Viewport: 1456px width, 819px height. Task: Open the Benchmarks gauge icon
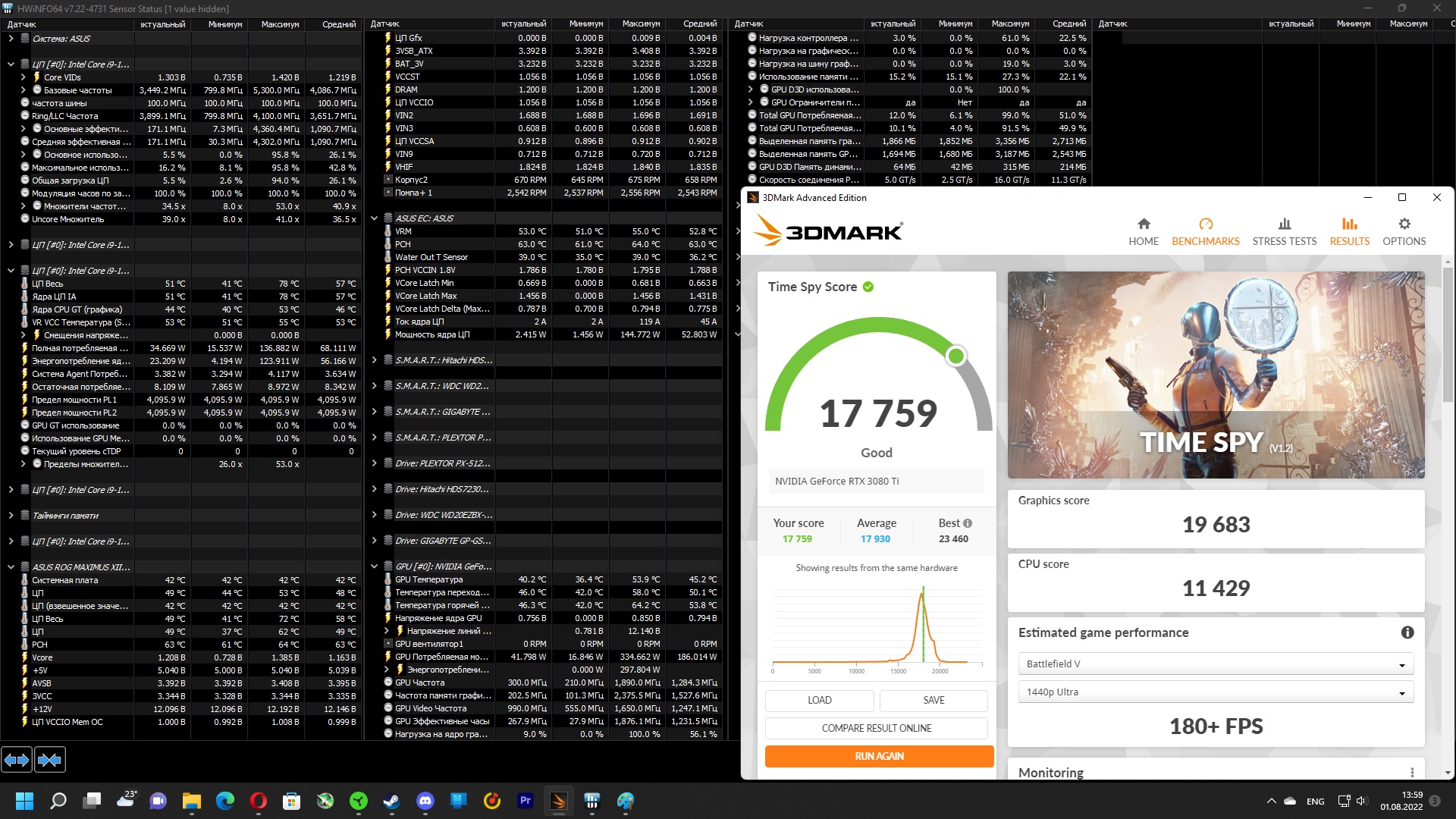point(1205,224)
